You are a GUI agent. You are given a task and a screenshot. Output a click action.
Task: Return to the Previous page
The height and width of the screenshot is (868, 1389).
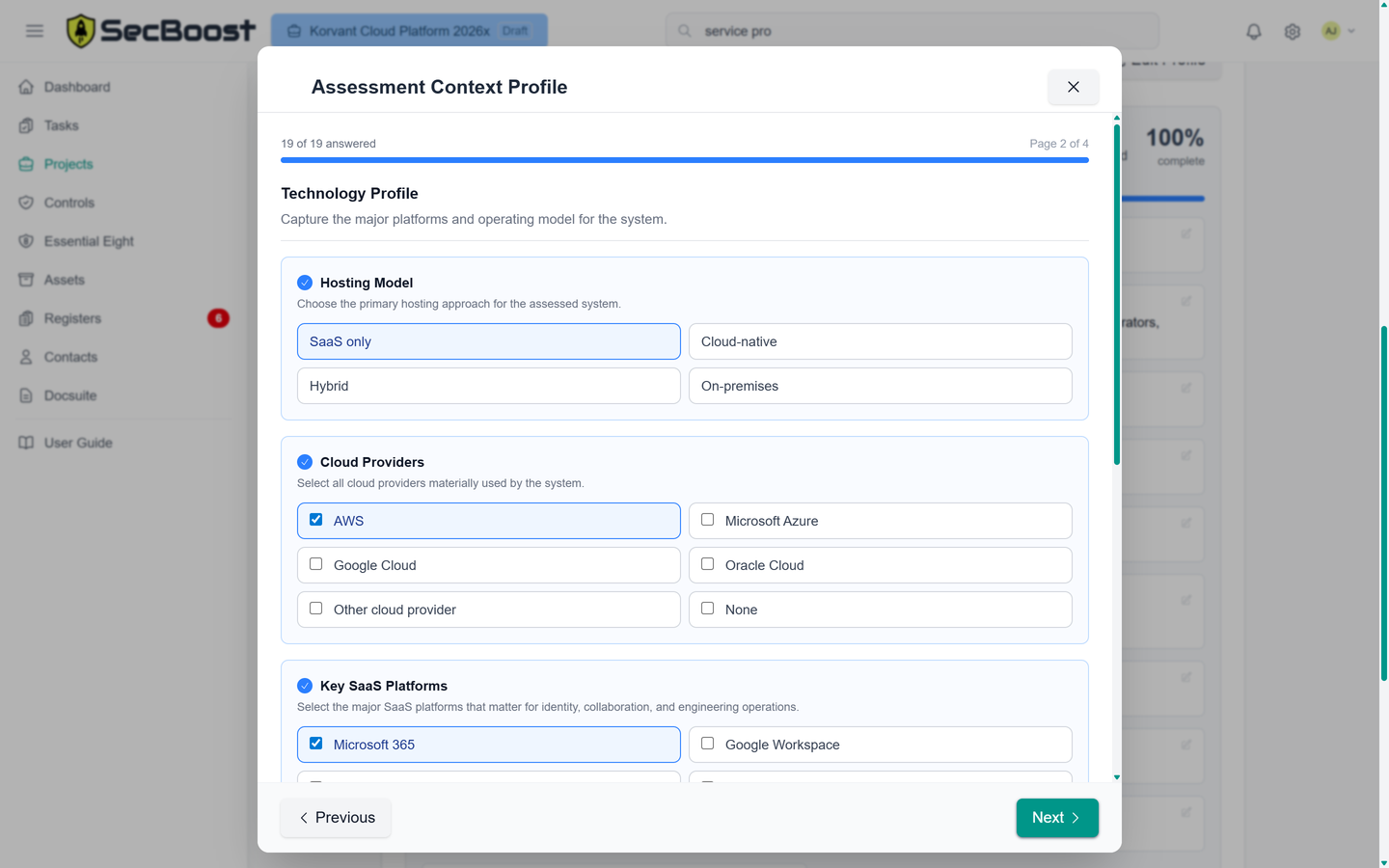(x=335, y=817)
